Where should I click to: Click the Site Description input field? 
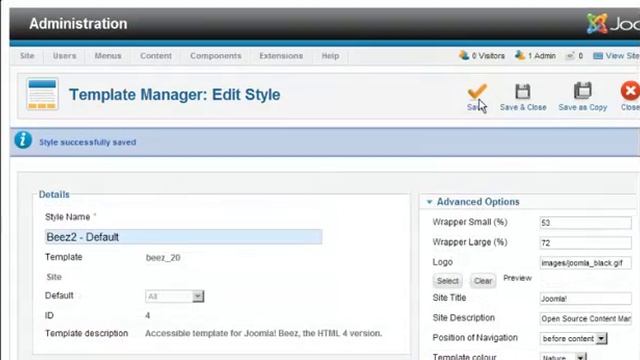pyautogui.click(x=585, y=318)
